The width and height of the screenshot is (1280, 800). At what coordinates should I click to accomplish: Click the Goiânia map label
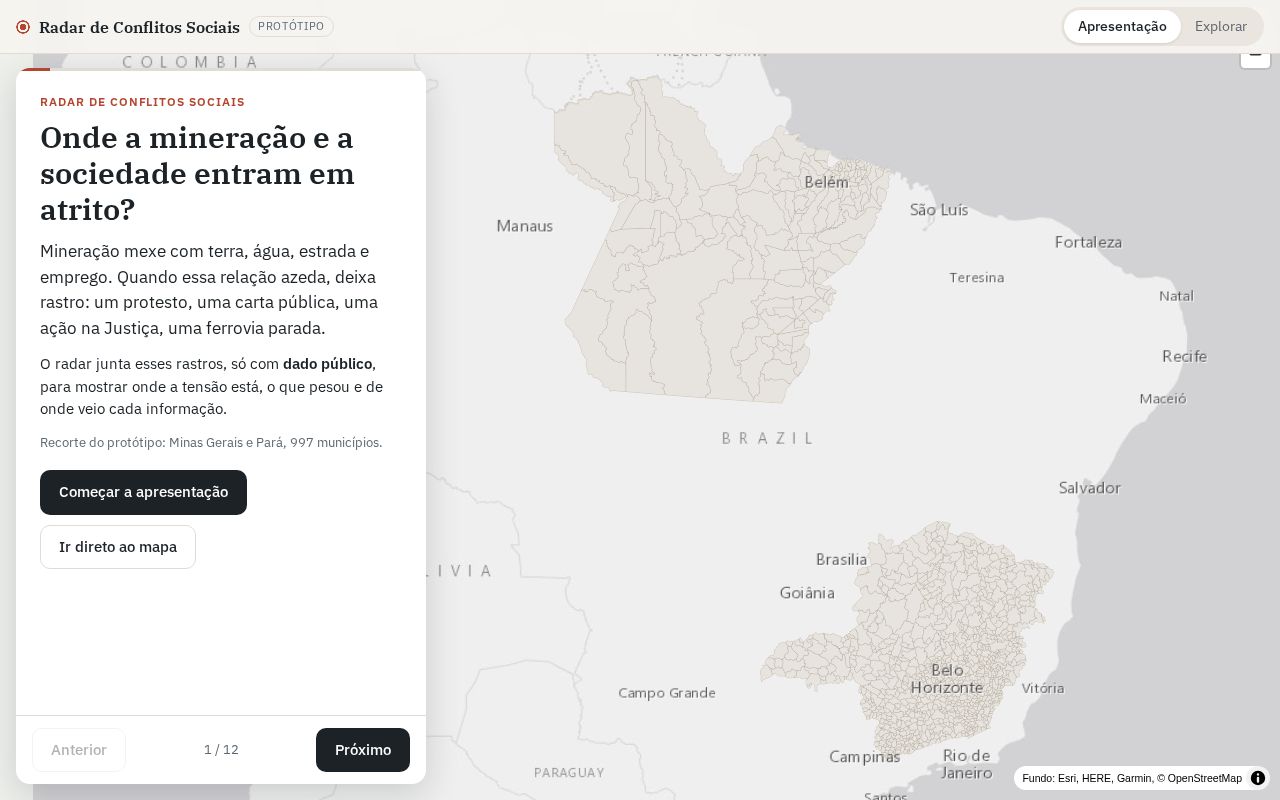[x=807, y=593]
